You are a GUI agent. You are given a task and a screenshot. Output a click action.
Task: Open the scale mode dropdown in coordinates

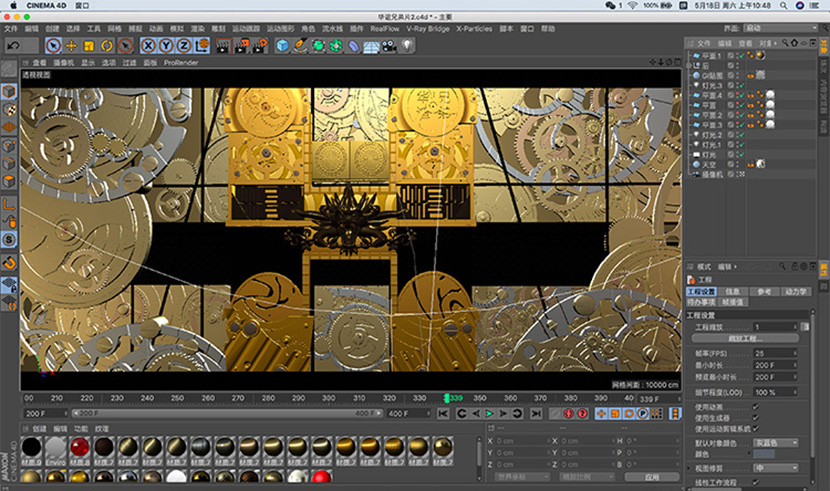pyautogui.click(x=587, y=477)
